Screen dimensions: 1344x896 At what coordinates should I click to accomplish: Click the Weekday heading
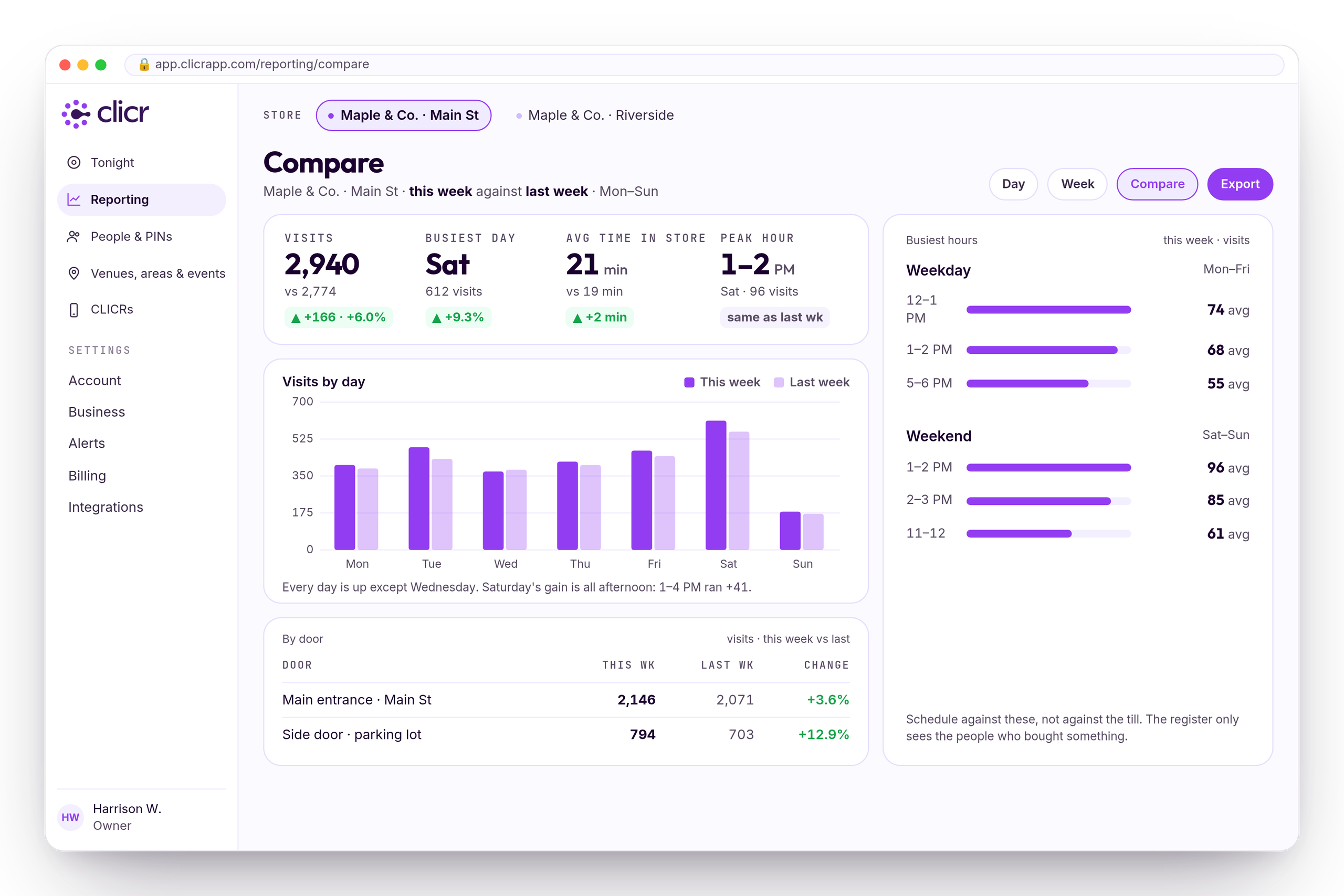pos(938,270)
